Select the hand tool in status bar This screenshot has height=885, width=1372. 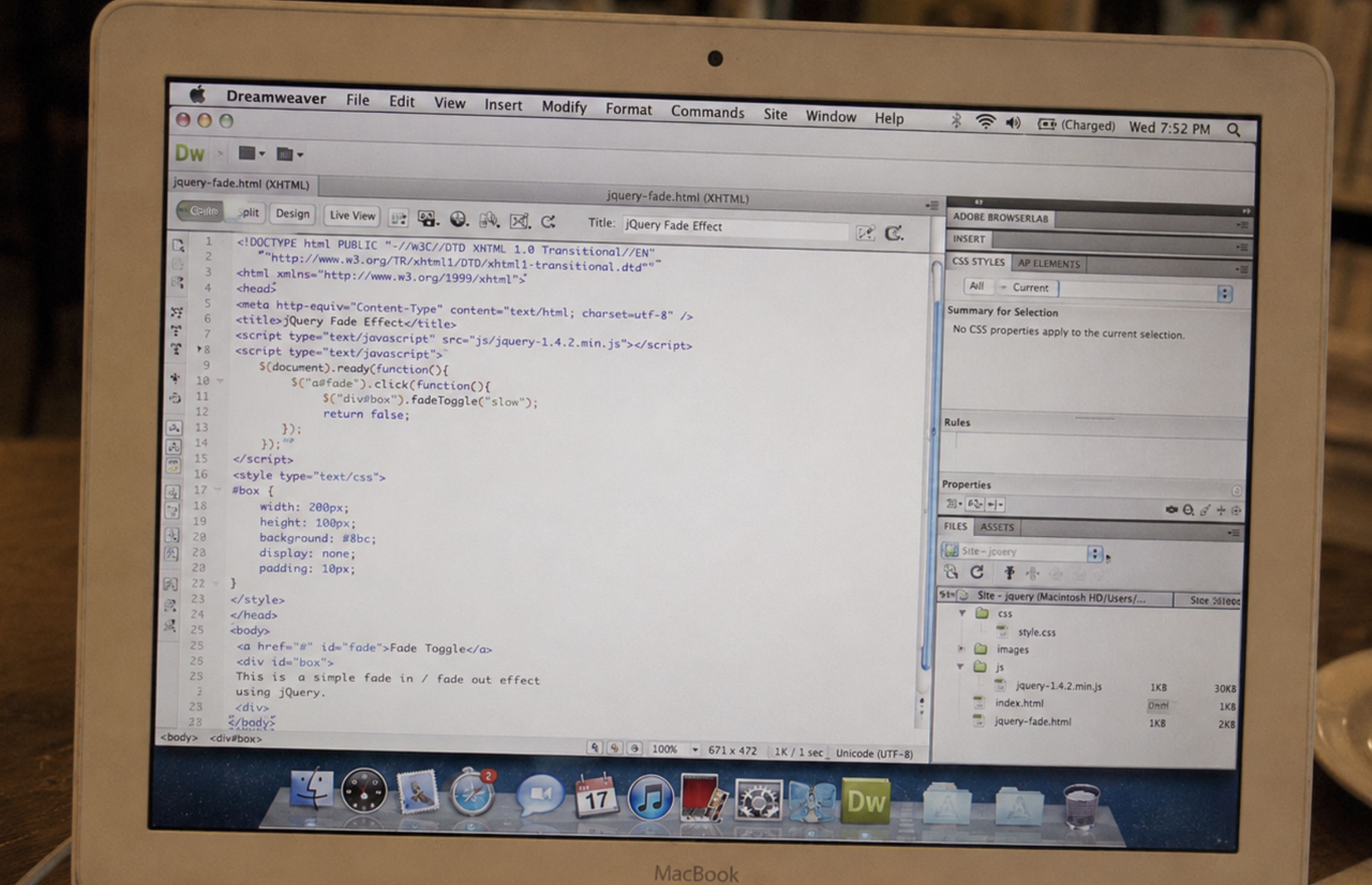point(614,748)
